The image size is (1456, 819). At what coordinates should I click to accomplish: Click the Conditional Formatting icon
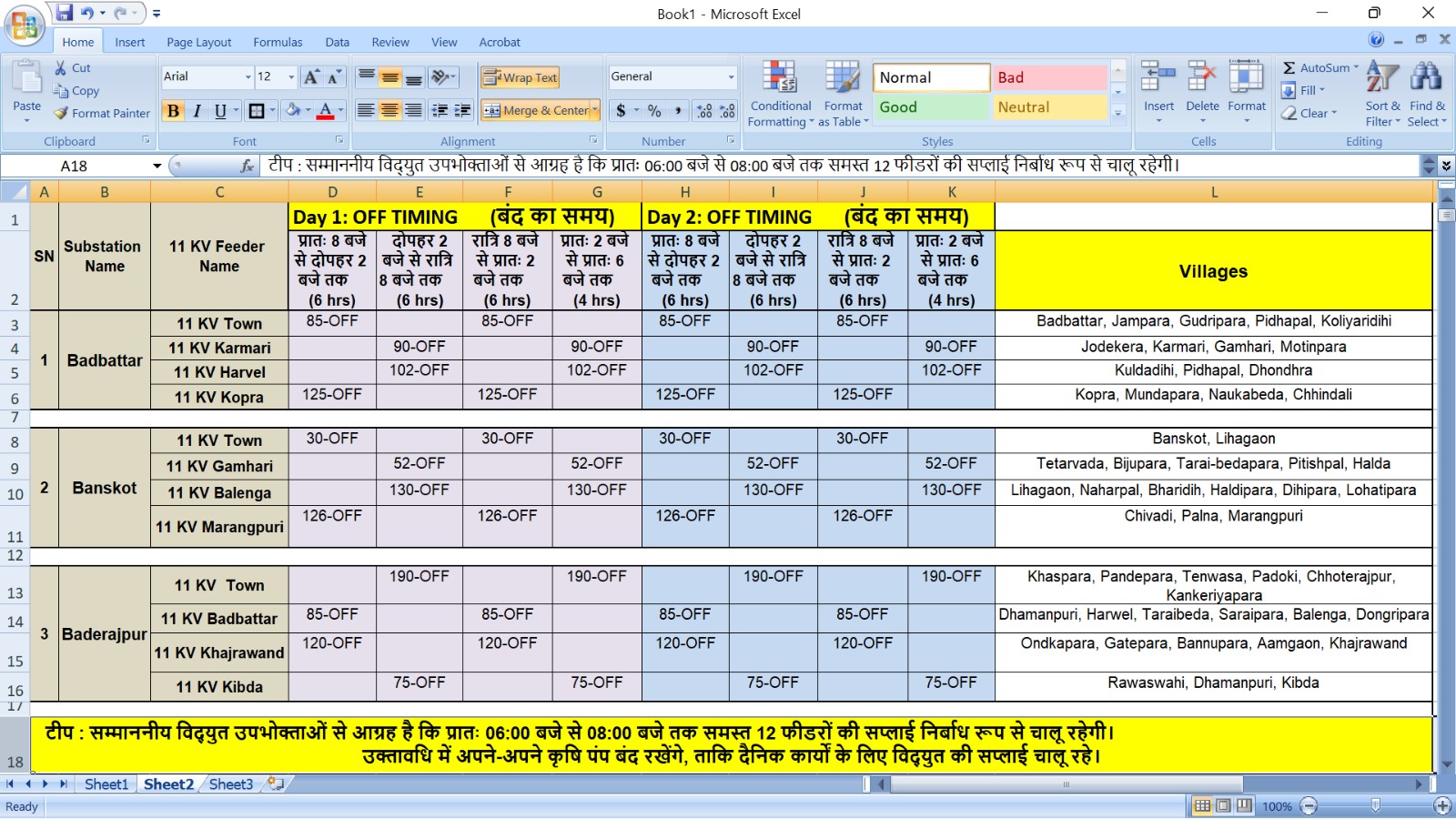(780, 81)
